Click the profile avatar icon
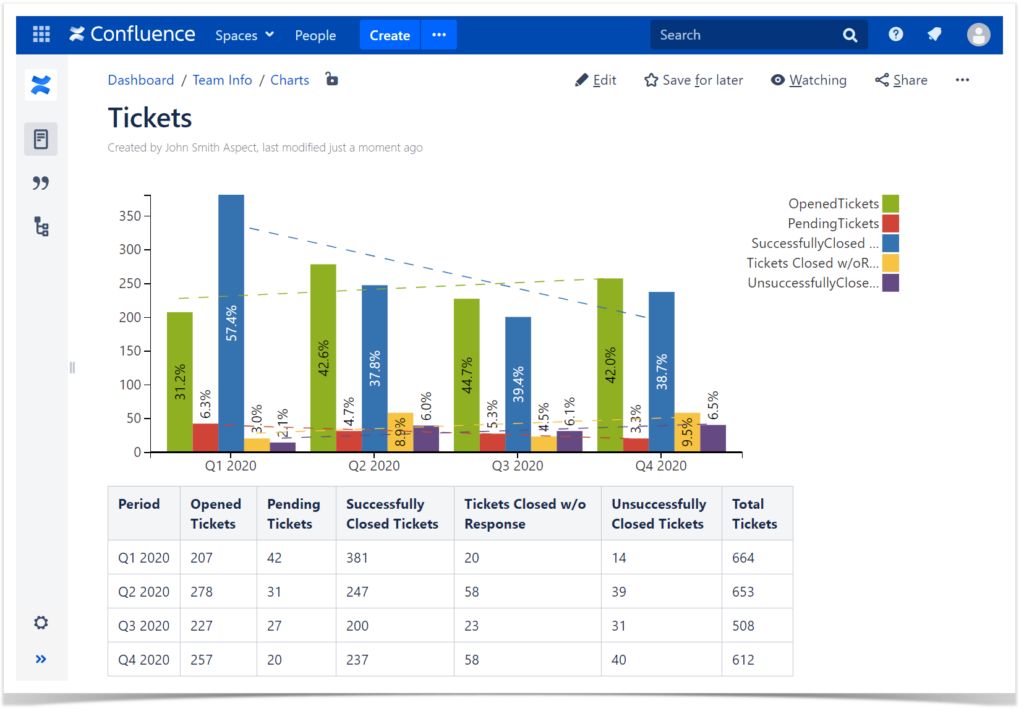 978,34
